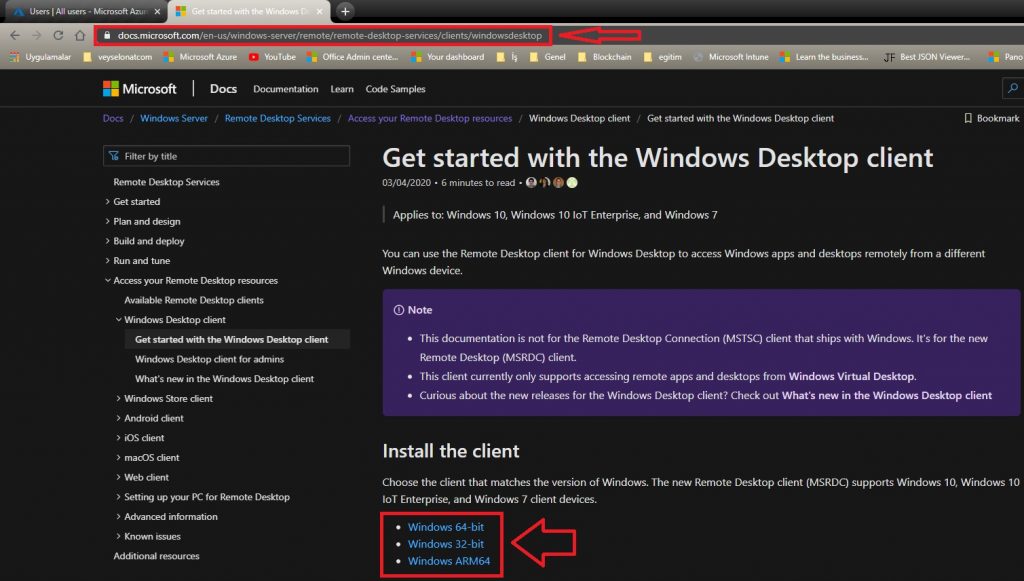This screenshot has height=581, width=1024.
Task: Open Available Remote Desktop clients
Action: tap(194, 300)
